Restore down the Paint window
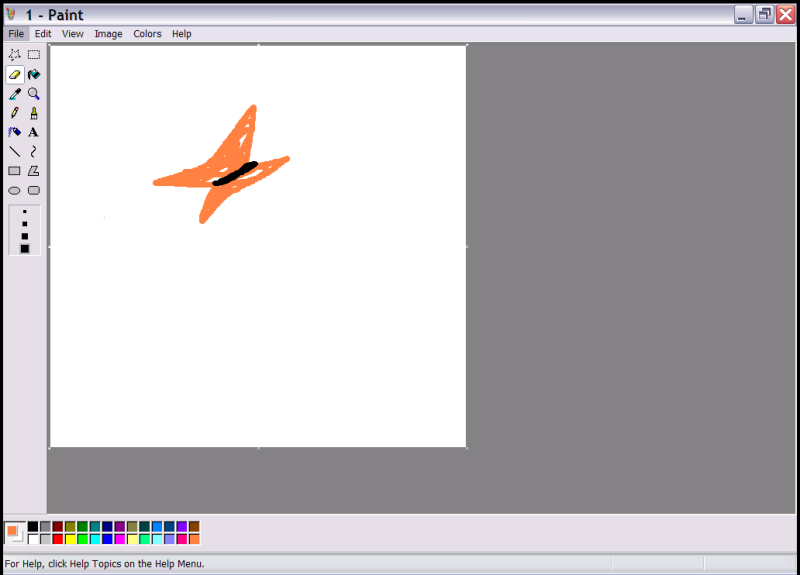The image size is (800, 575). point(764,15)
